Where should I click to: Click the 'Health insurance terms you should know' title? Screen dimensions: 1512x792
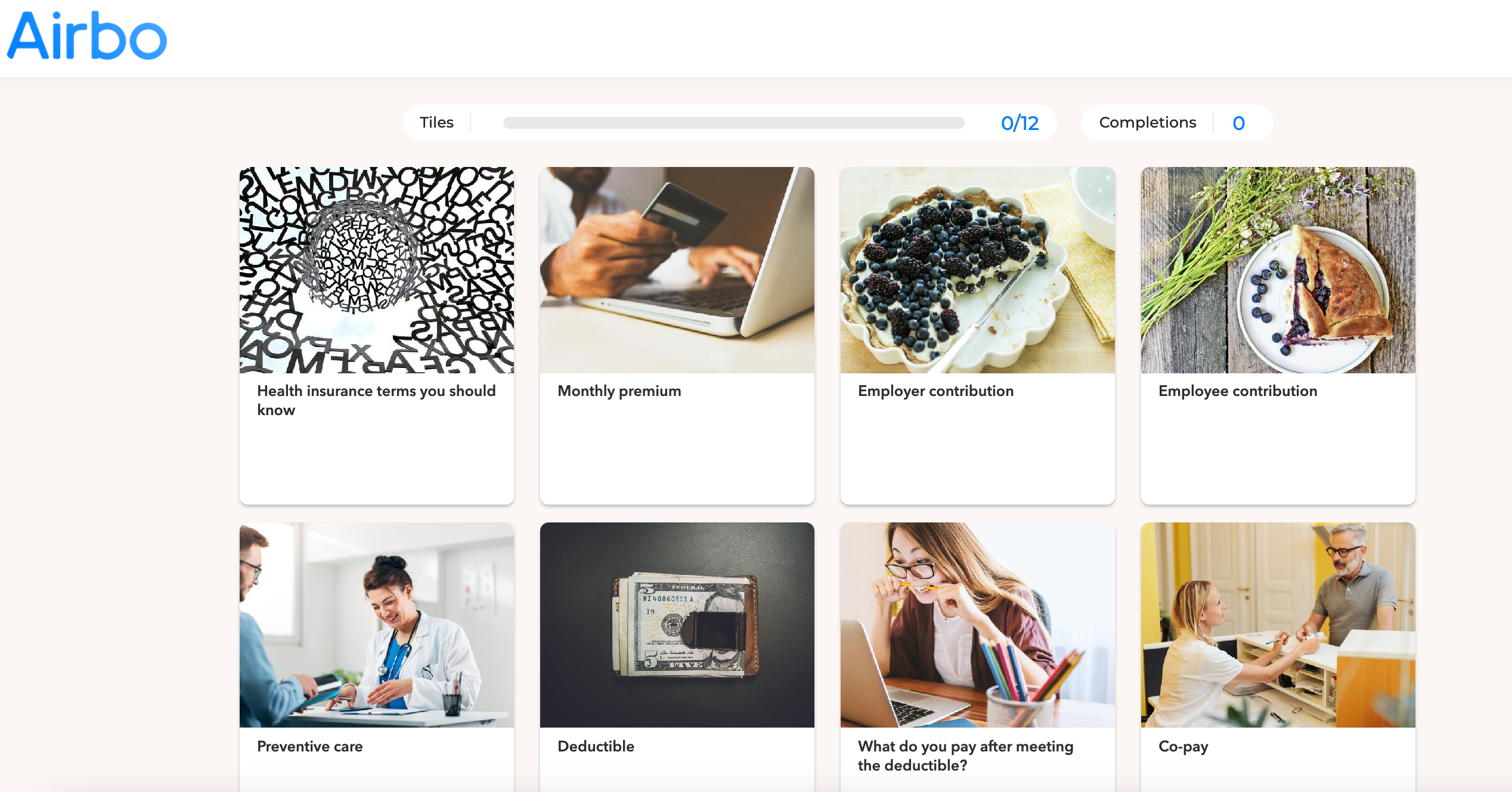click(x=376, y=400)
